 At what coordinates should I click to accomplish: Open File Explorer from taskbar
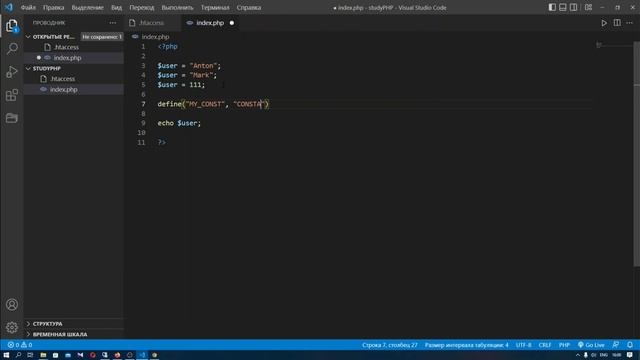[x=43, y=355]
